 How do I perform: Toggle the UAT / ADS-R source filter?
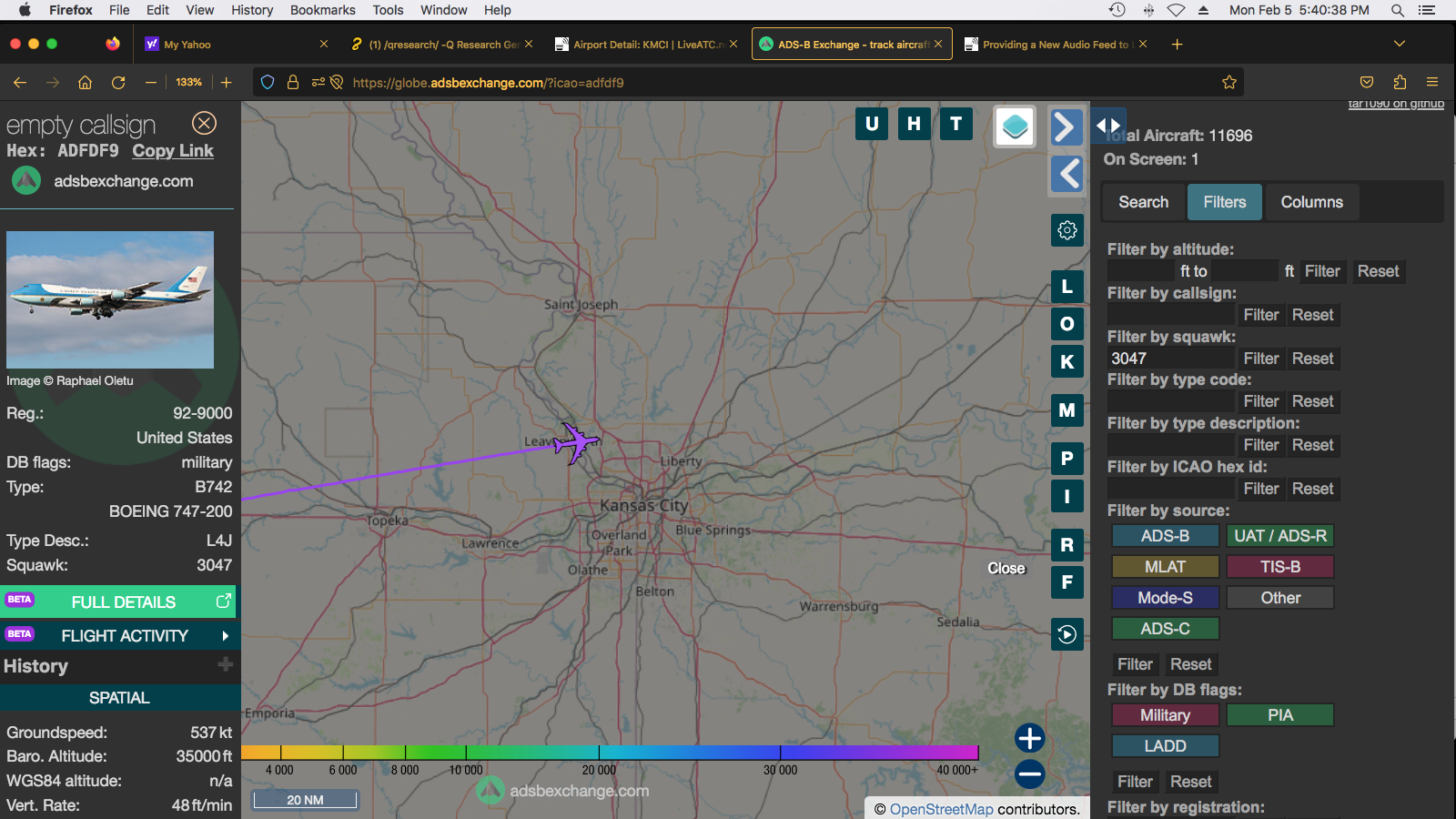[x=1279, y=536]
